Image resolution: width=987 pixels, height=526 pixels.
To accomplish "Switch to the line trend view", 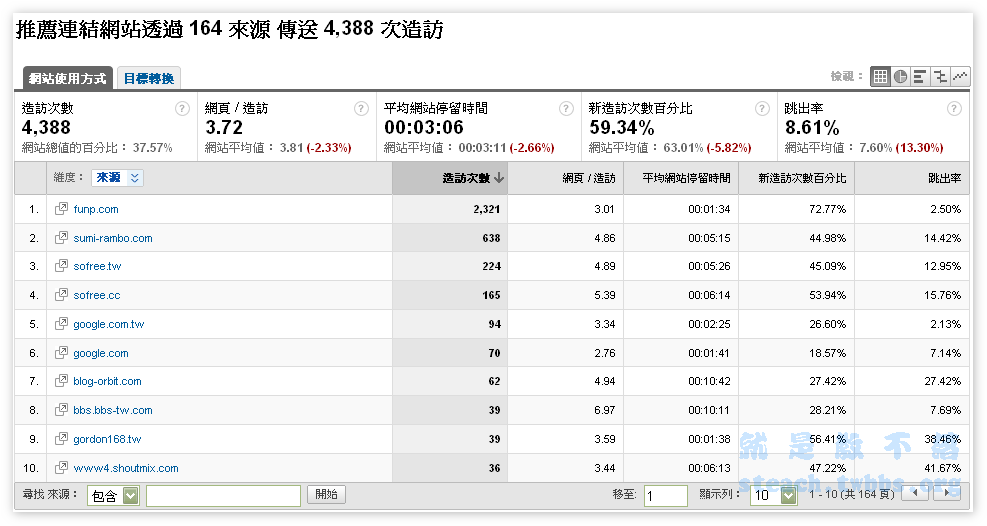I will pyautogui.click(x=960, y=76).
